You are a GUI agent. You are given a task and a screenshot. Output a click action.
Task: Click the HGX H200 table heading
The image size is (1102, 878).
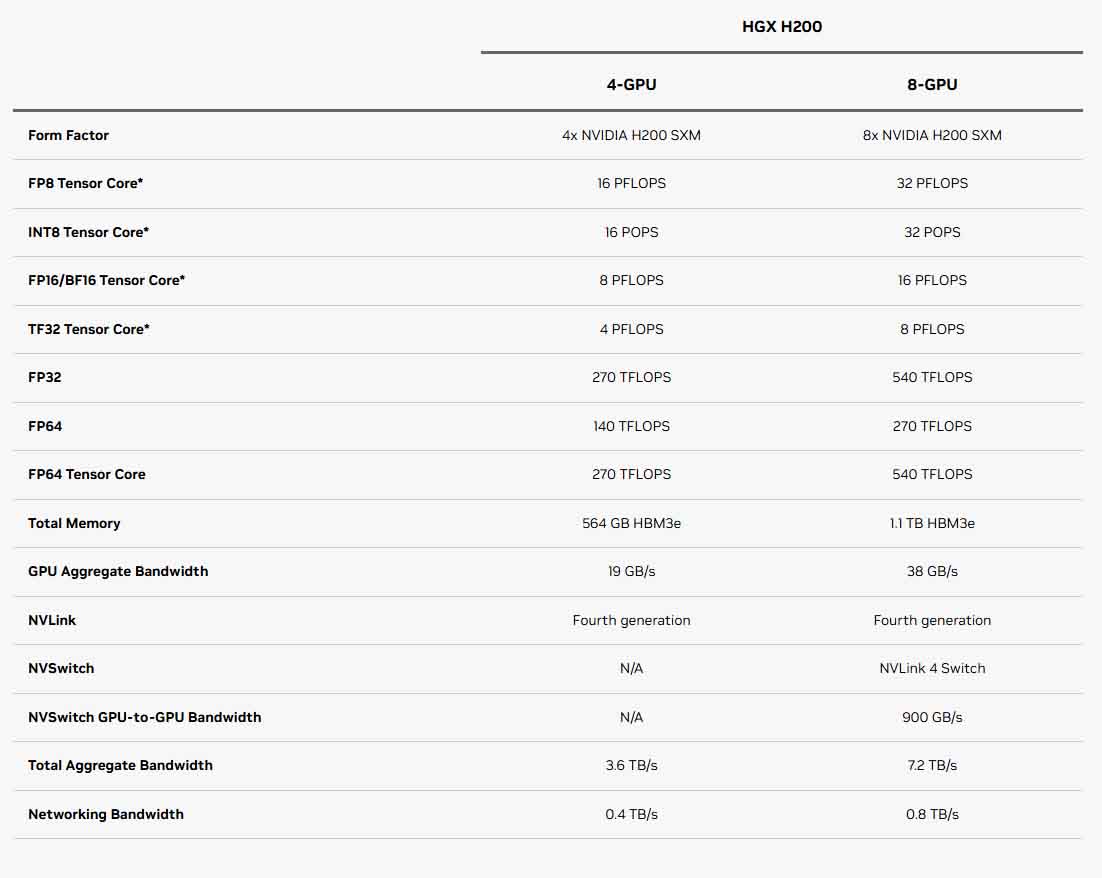point(782,27)
